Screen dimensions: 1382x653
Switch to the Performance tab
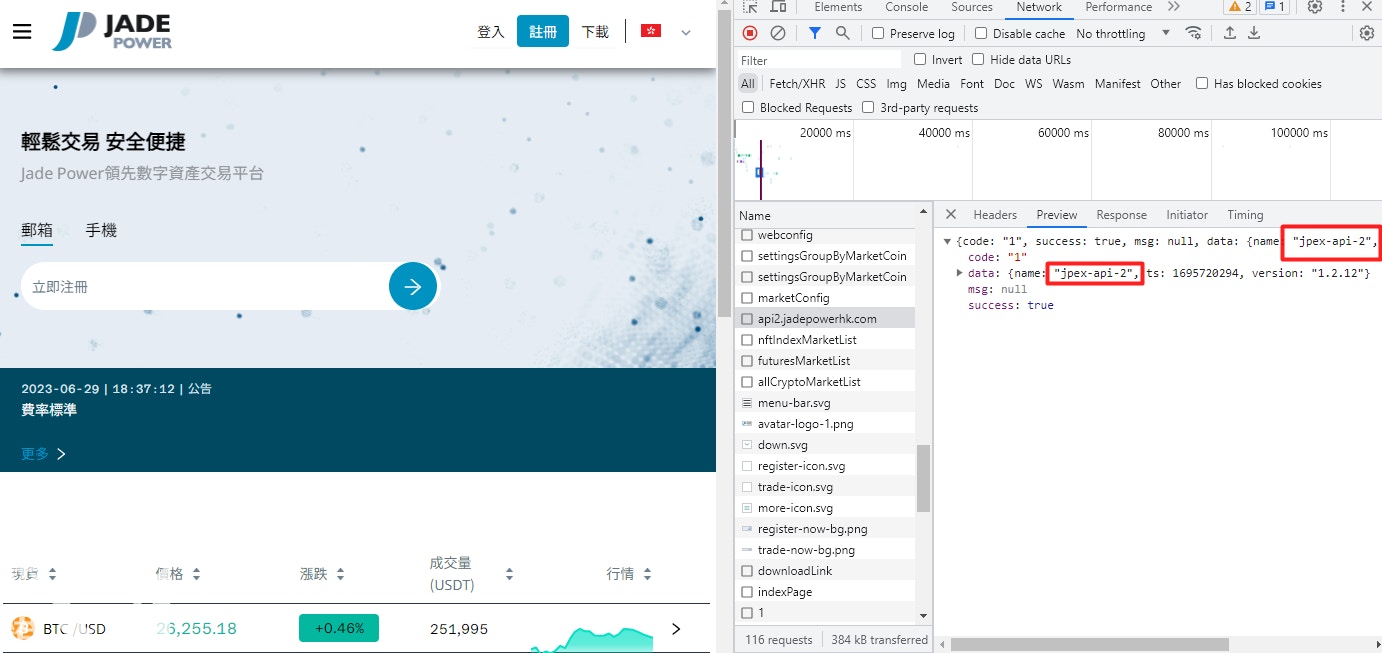(1117, 7)
